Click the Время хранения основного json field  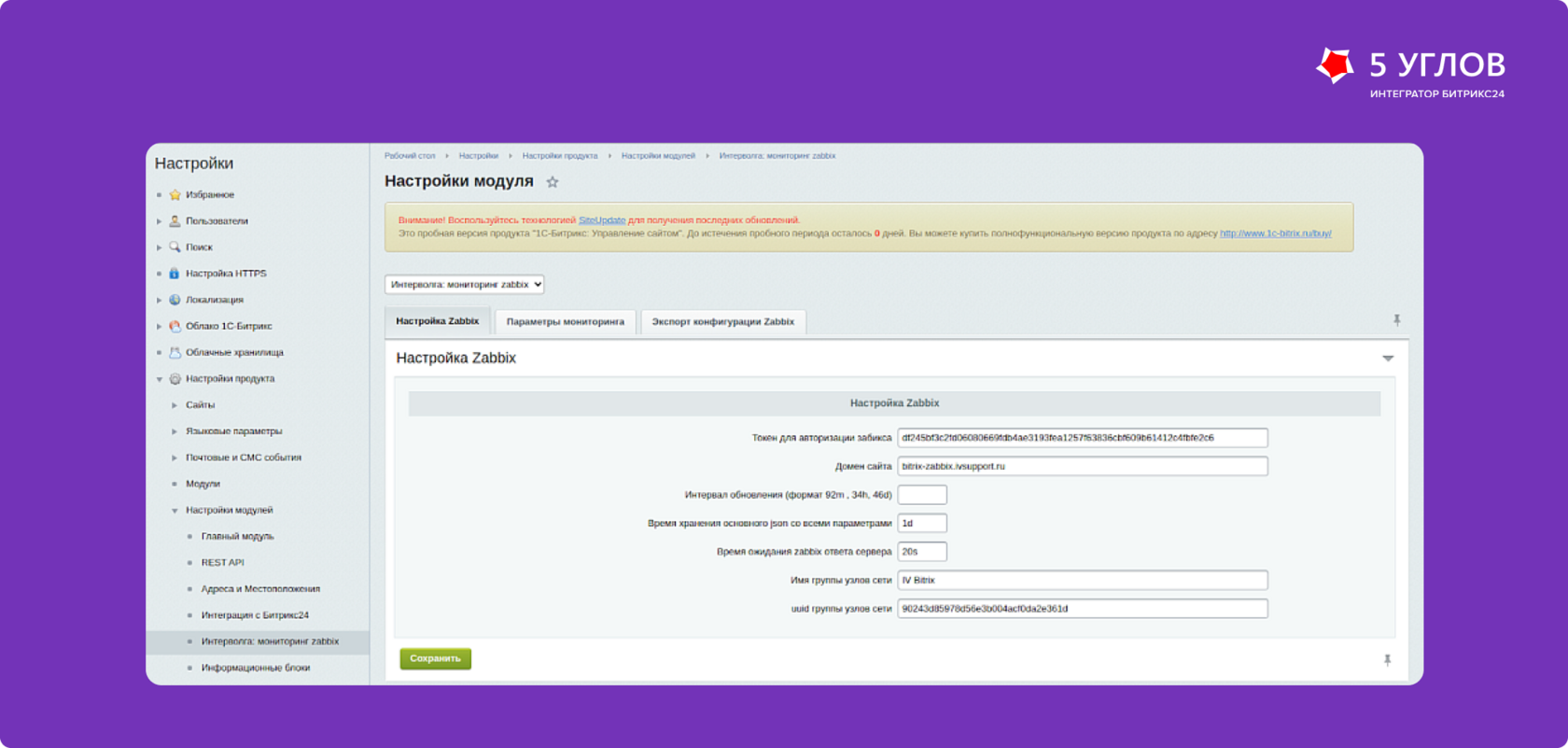(922, 523)
